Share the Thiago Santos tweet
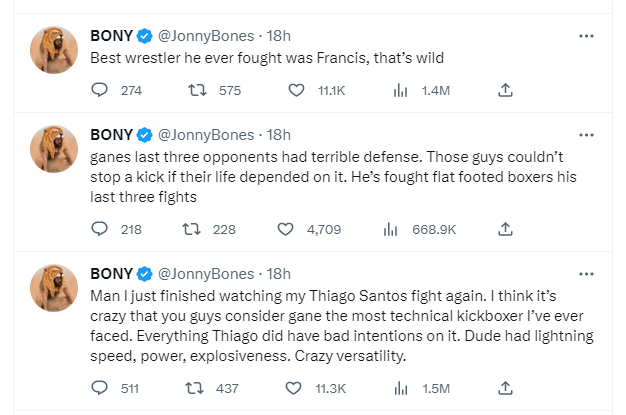 tap(506, 387)
